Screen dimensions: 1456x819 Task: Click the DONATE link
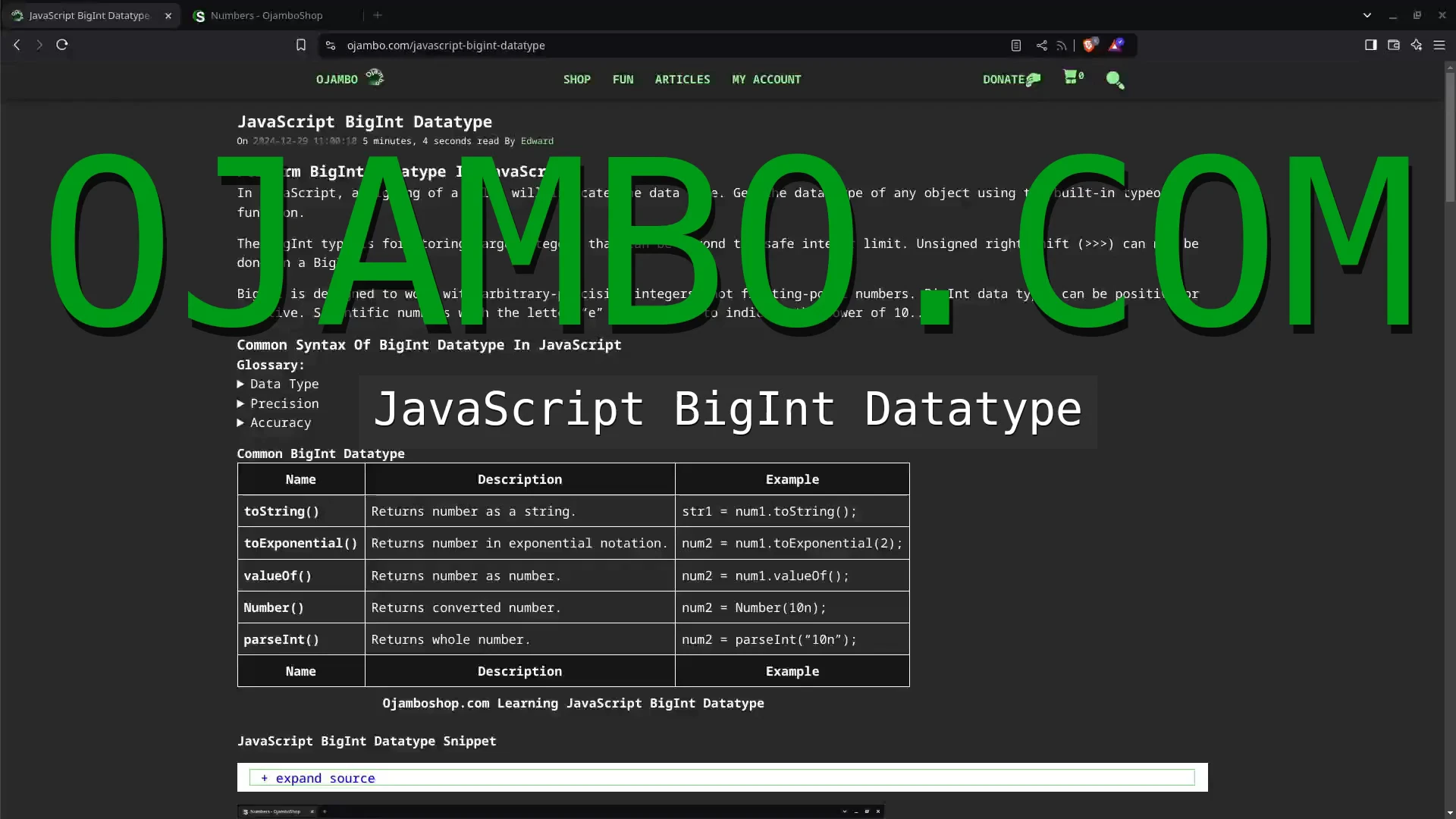point(1012,79)
